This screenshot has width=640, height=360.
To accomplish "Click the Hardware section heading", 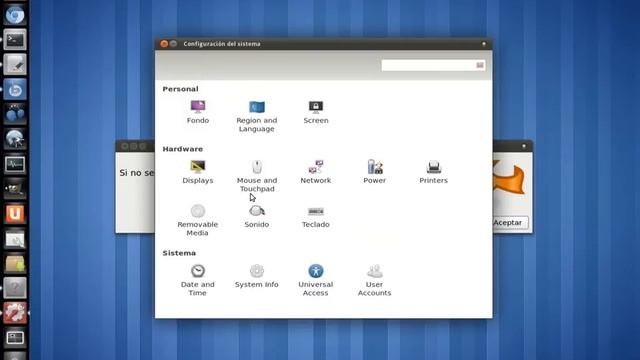I will pyautogui.click(x=182, y=149).
